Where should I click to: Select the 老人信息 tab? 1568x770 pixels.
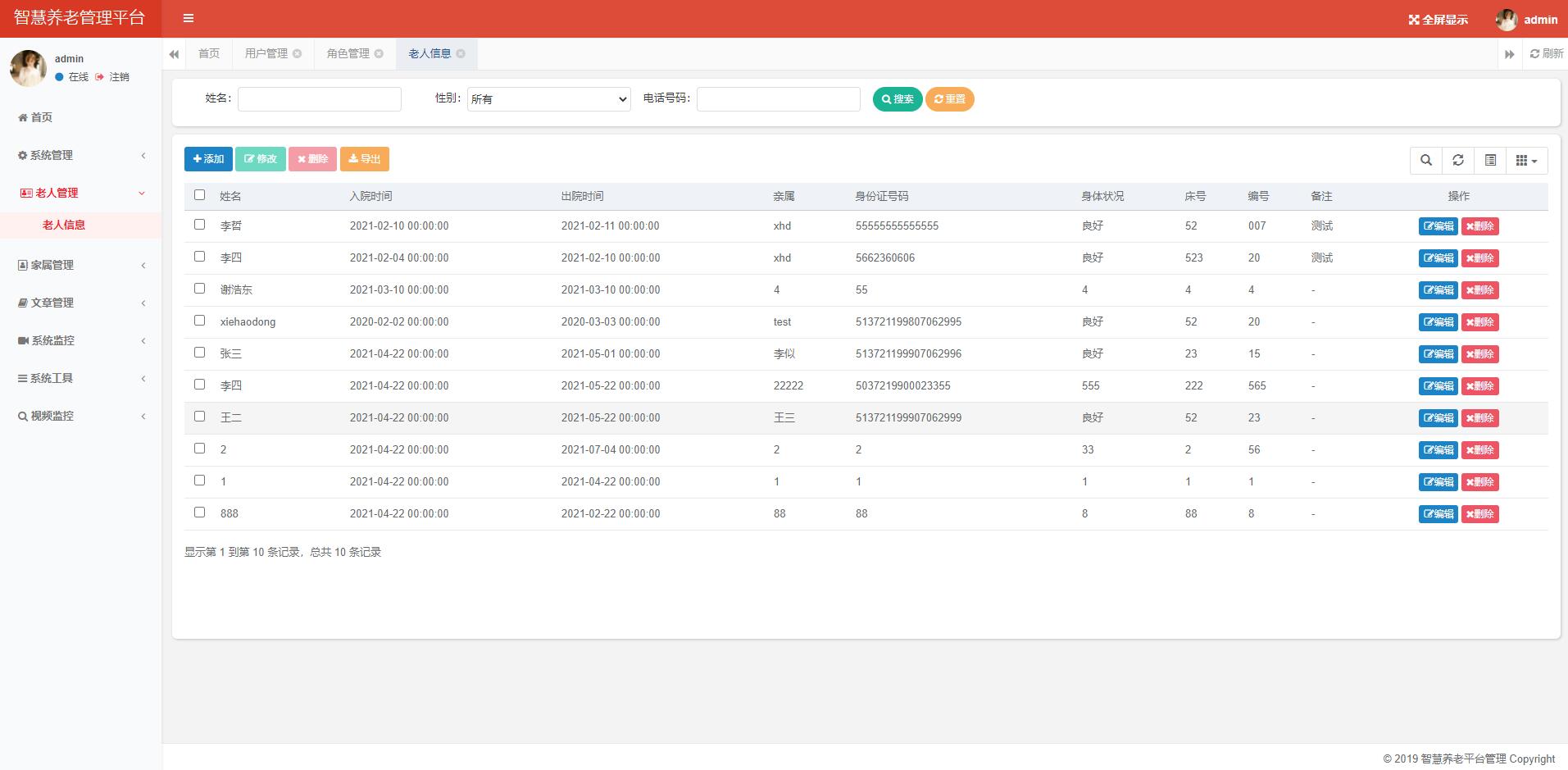point(430,53)
